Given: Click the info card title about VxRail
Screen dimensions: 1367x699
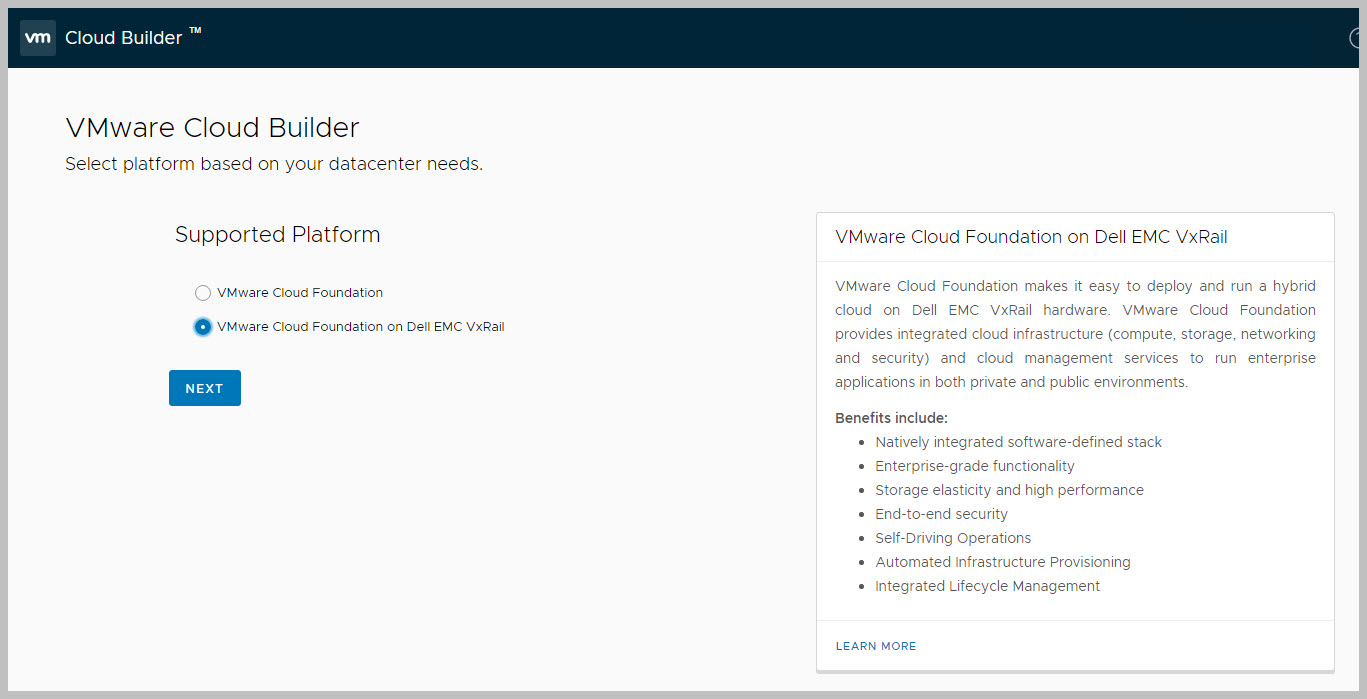Looking at the screenshot, I should click(x=1031, y=237).
